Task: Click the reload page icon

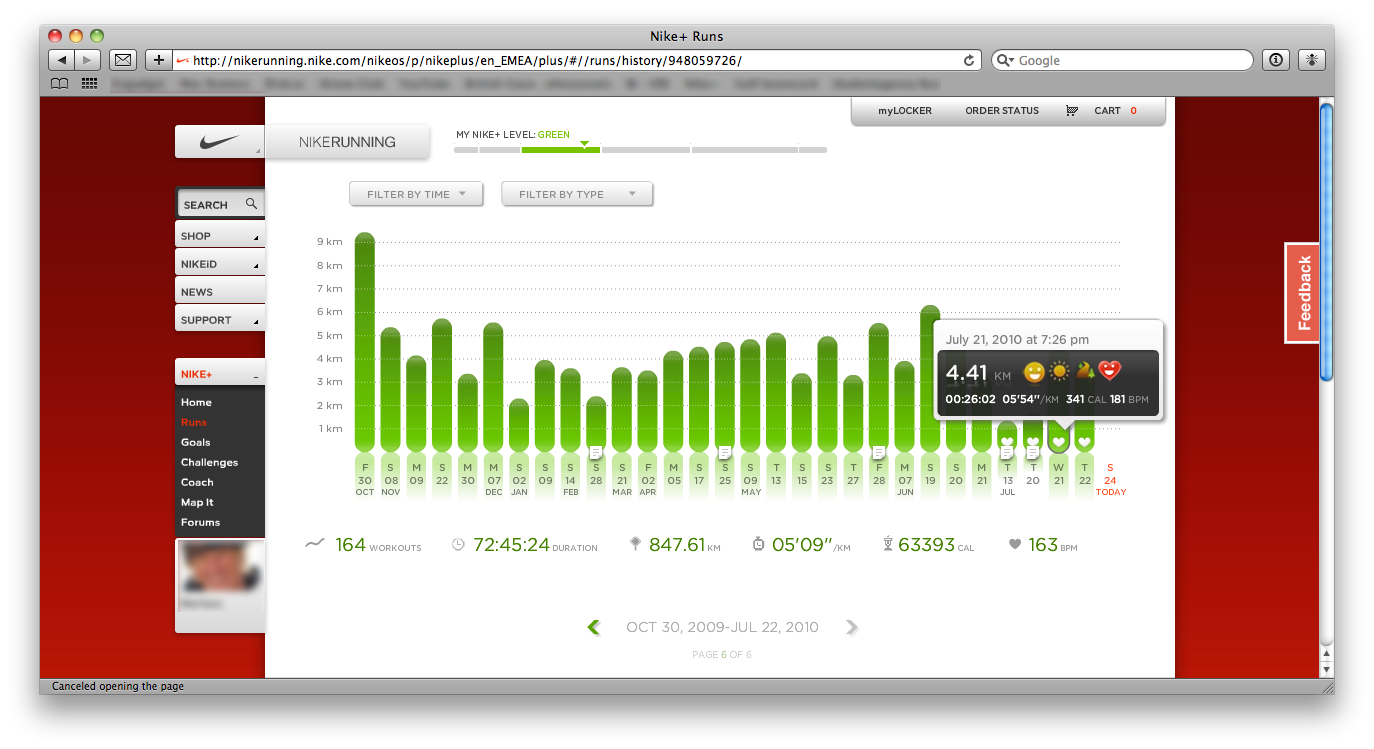Action: click(x=968, y=60)
